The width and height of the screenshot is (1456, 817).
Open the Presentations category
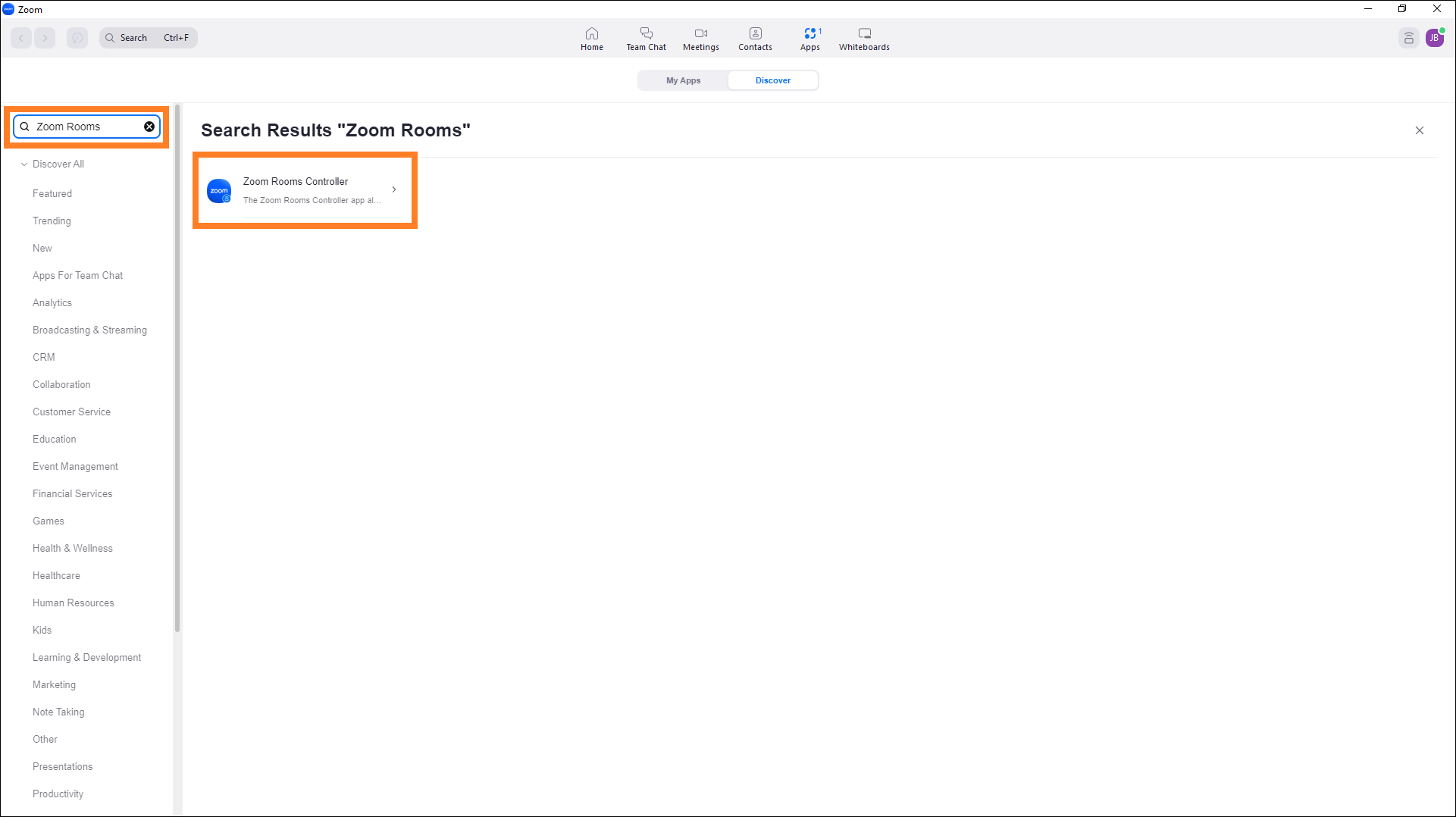(62, 766)
